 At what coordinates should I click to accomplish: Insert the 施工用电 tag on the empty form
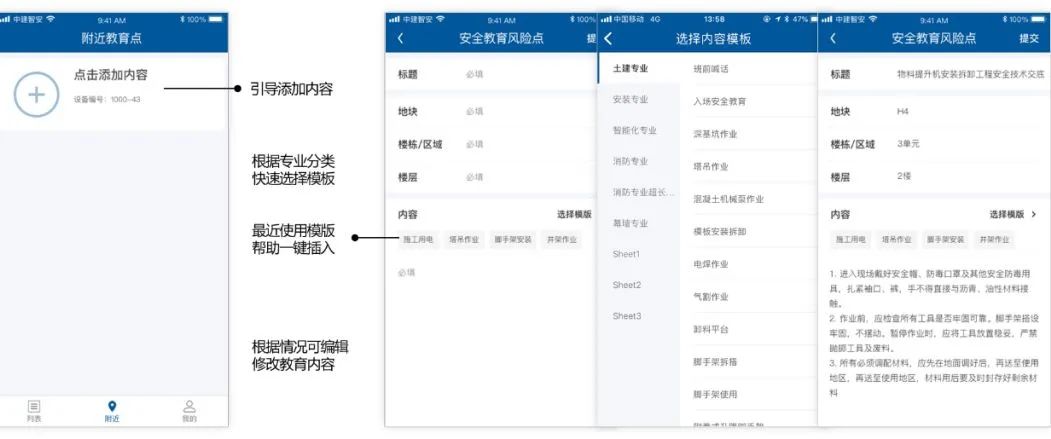[418, 240]
